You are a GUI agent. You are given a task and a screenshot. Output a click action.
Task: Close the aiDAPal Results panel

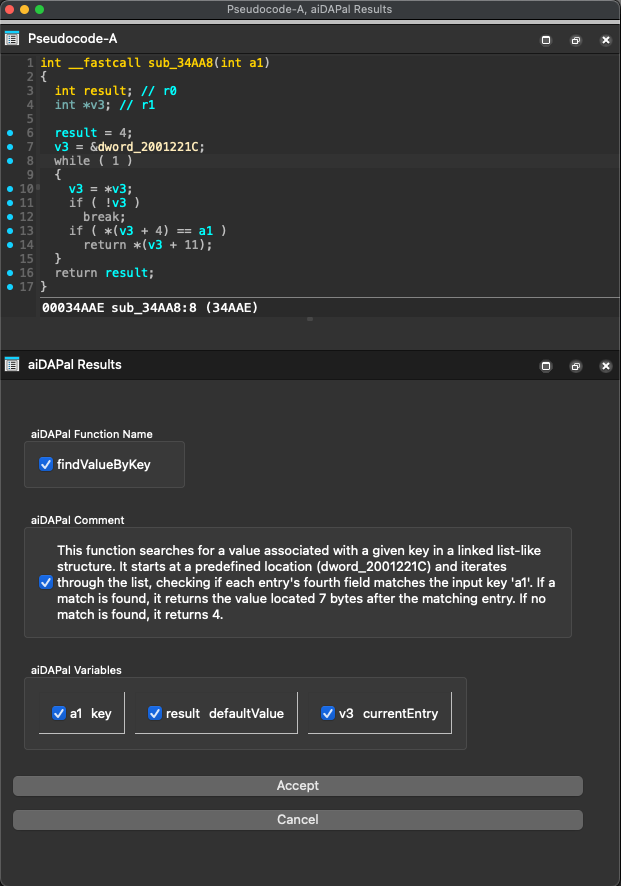pos(605,366)
